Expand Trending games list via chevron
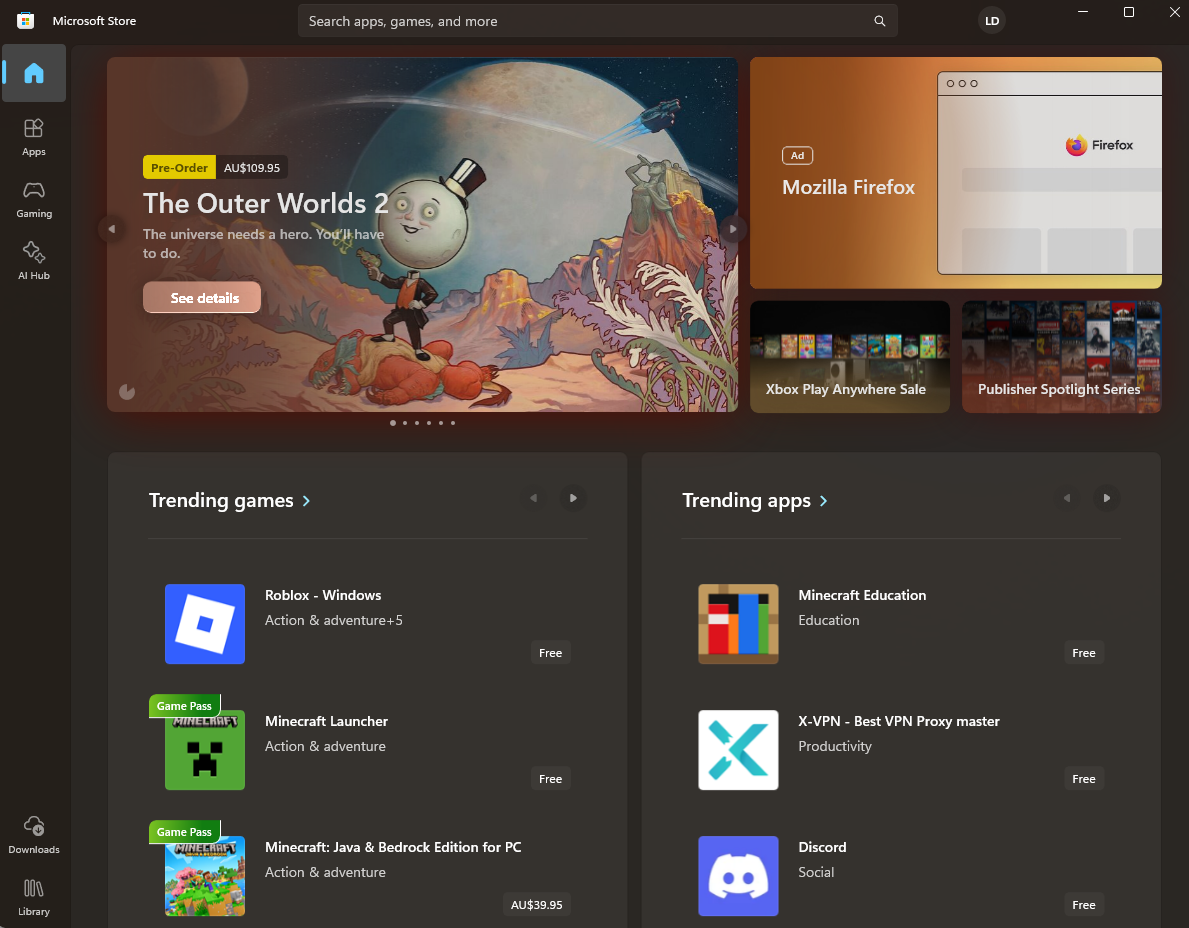 point(306,501)
